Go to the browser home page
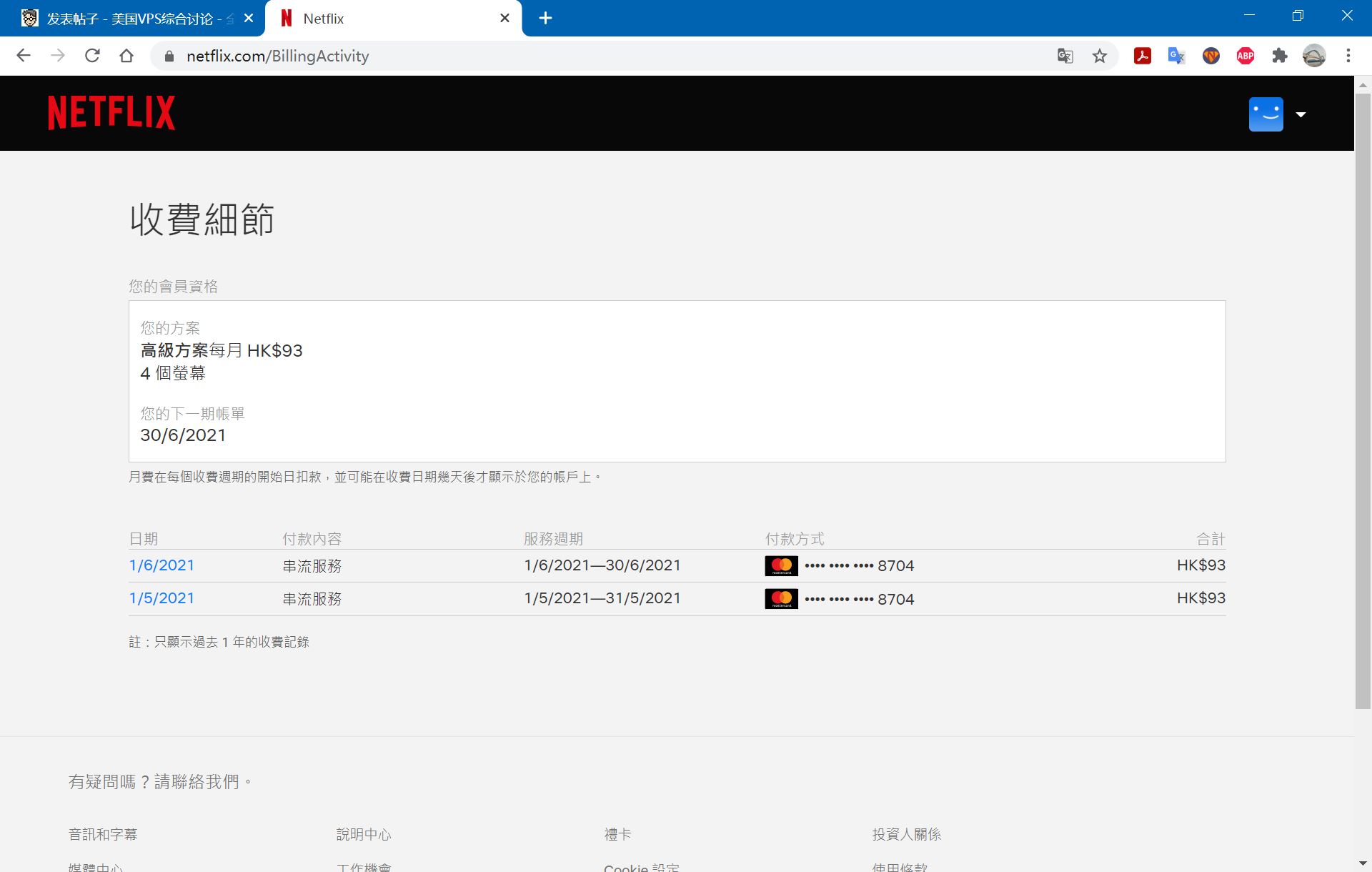1372x872 pixels. coord(126,56)
